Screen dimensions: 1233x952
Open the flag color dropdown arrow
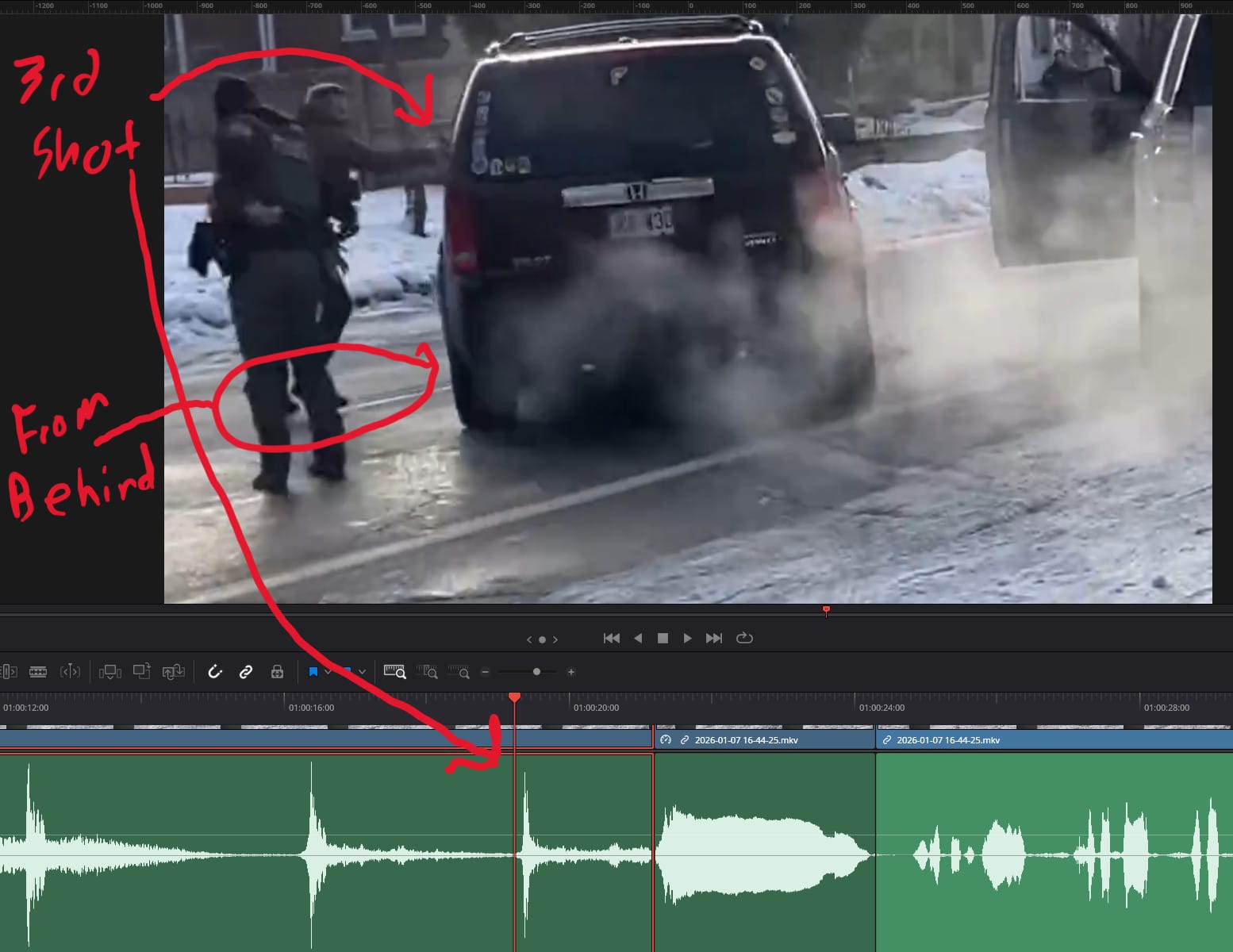pos(328,672)
